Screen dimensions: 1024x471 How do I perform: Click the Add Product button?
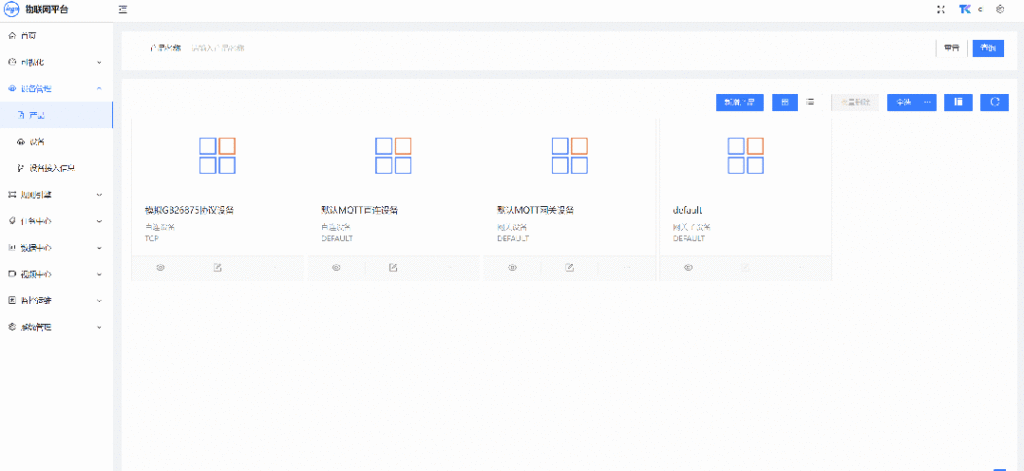pos(740,103)
